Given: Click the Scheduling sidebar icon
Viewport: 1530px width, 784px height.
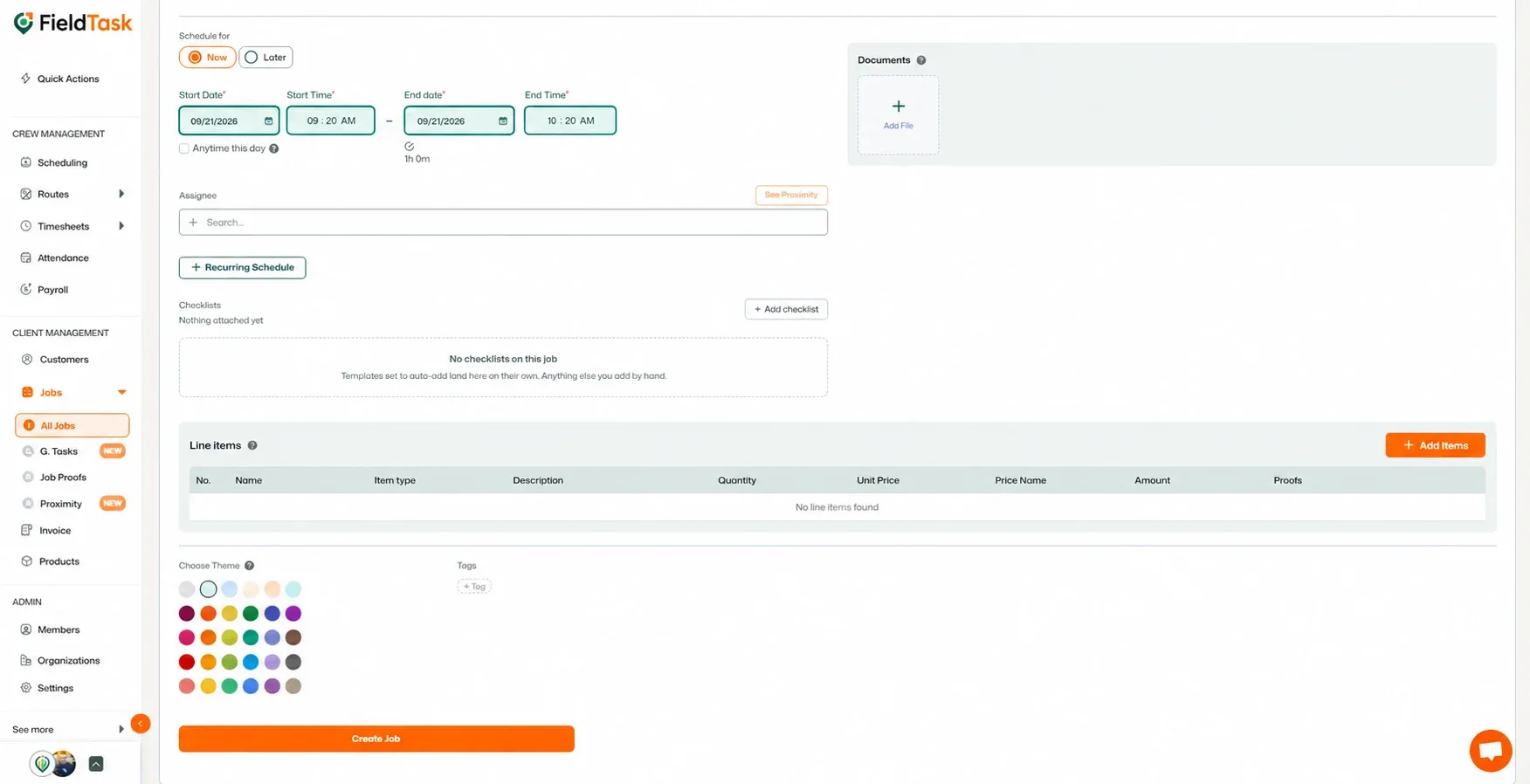Looking at the screenshot, I should pos(25,162).
